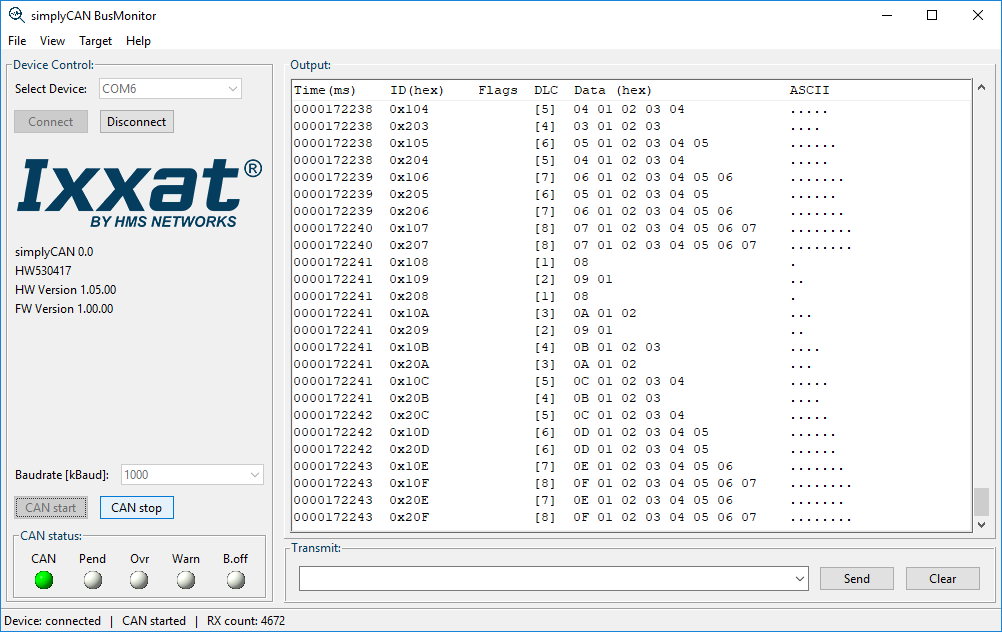Click the output scrollbar up arrow
This screenshot has width=1002, height=632.
tap(981, 91)
